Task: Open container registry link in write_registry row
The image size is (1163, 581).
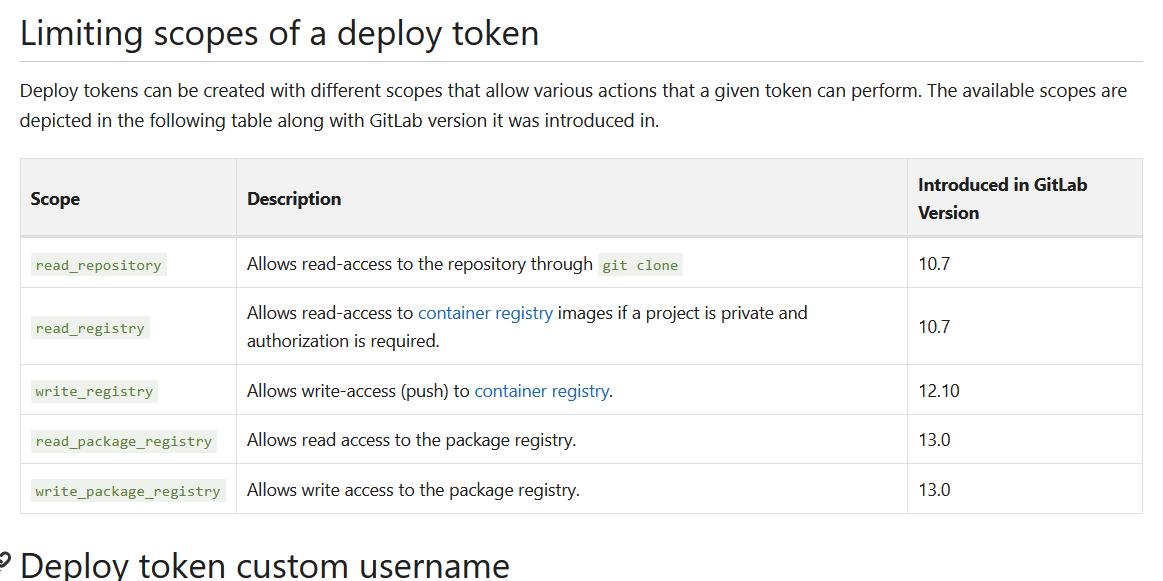Action: pyautogui.click(x=541, y=391)
